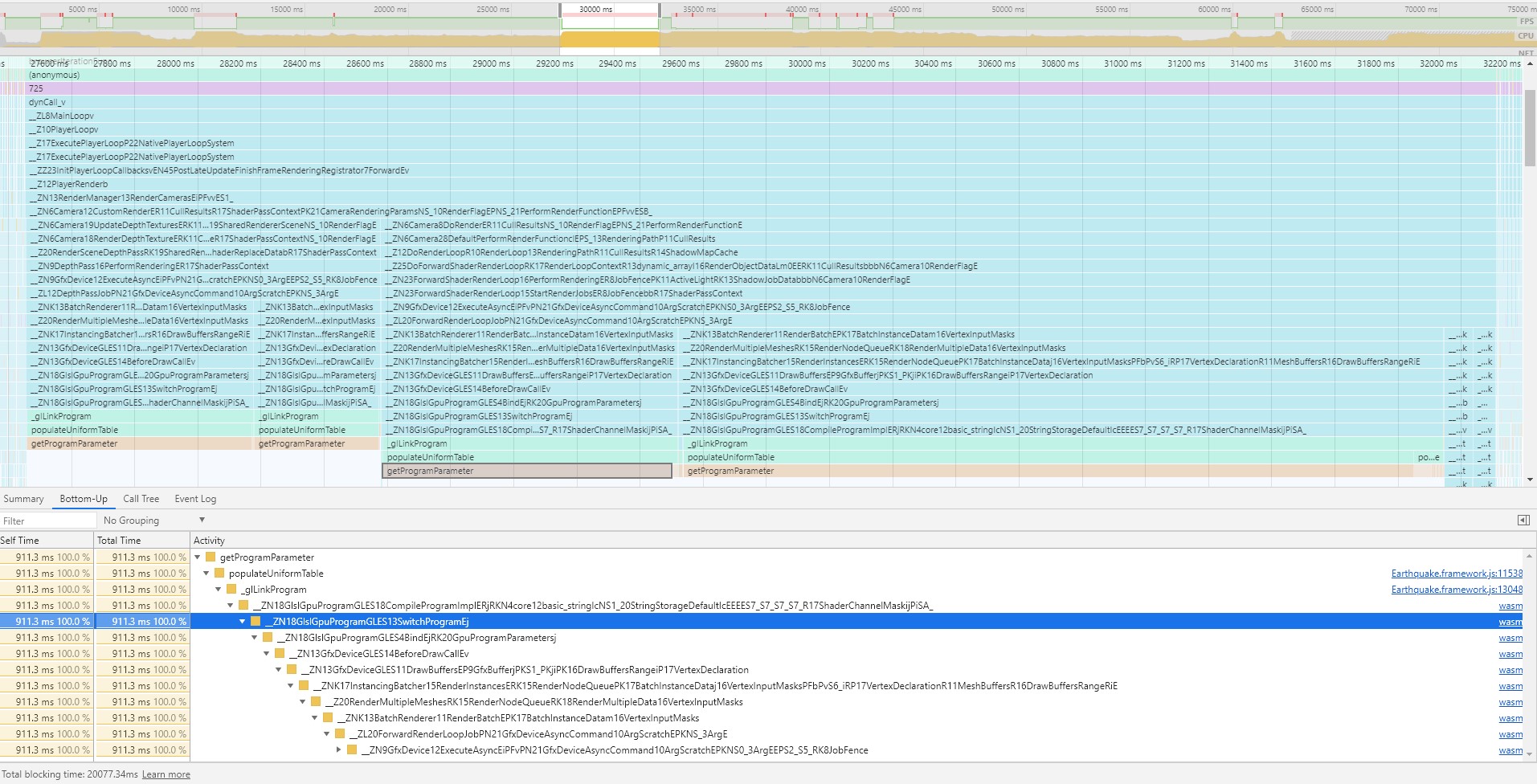Image resolution: width=1537 pixels, height=784 pixels.
Task: Click the folder icon beside populateUniformTable
Action: click(219, 574)
